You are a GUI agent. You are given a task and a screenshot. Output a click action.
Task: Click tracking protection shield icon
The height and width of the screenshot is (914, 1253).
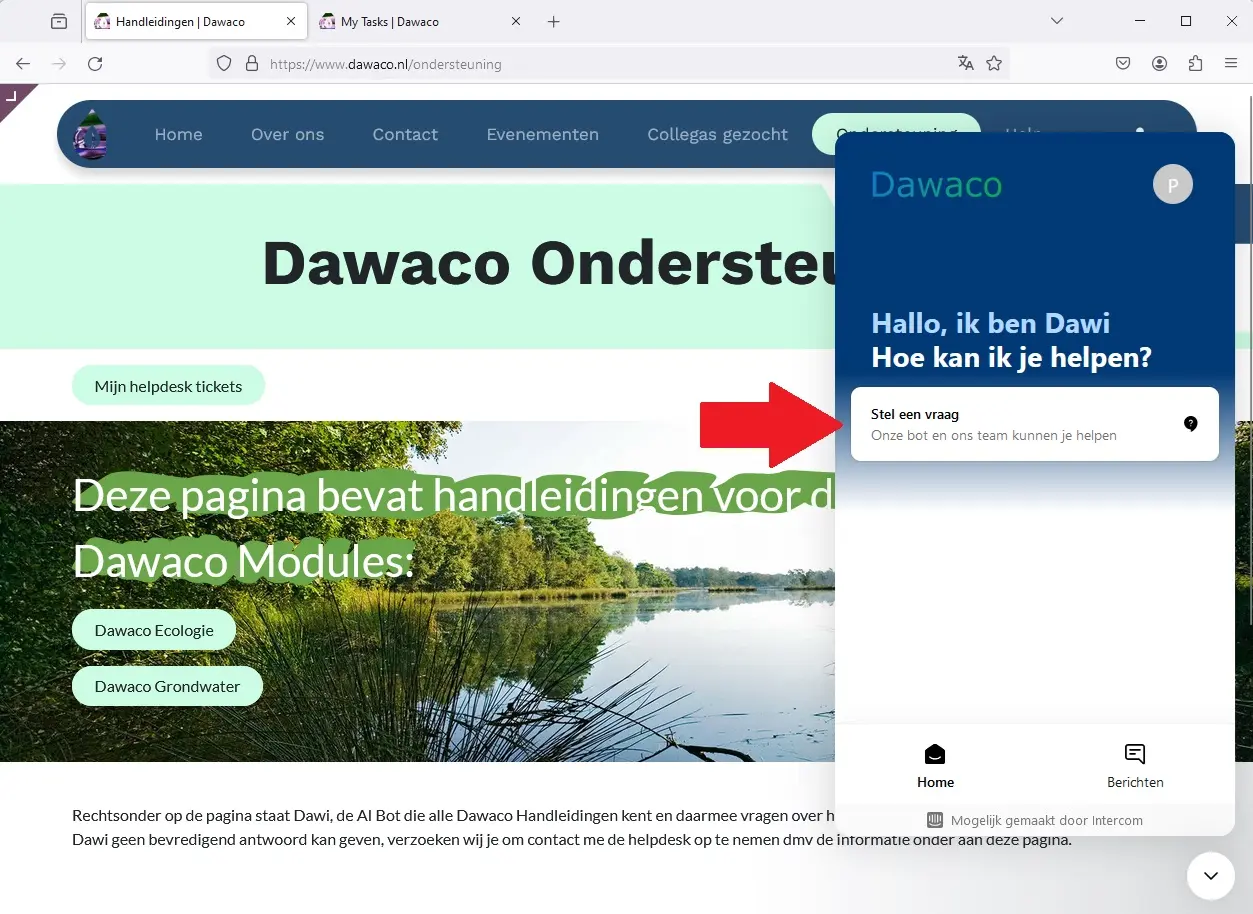(224, 64)
